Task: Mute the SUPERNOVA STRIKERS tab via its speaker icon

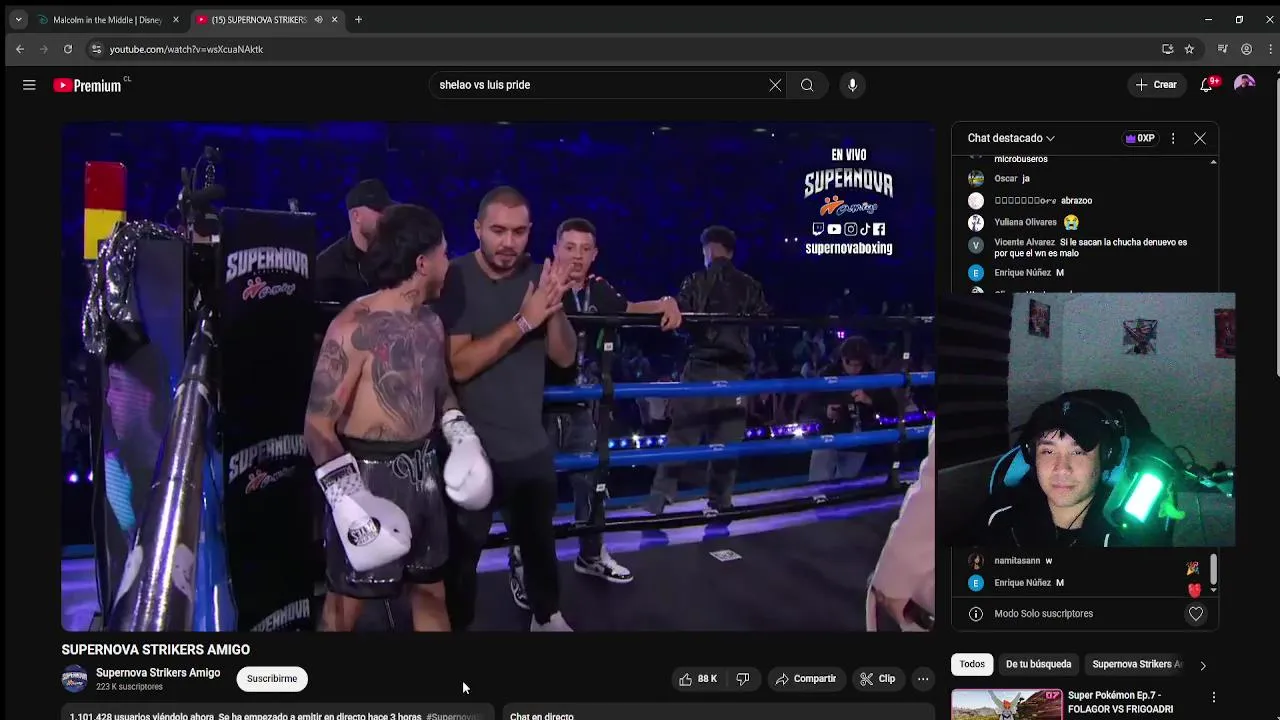Action: [x=318, y=20]
